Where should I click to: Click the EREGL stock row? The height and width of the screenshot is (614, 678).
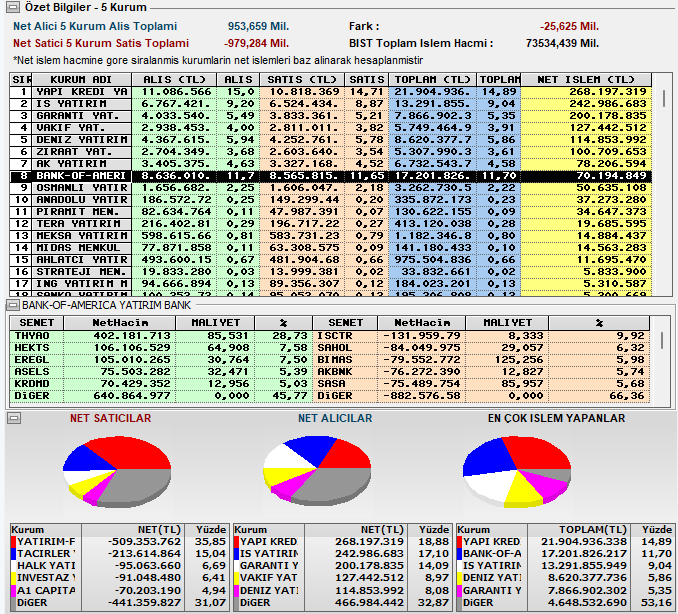[x=161, y=360]
